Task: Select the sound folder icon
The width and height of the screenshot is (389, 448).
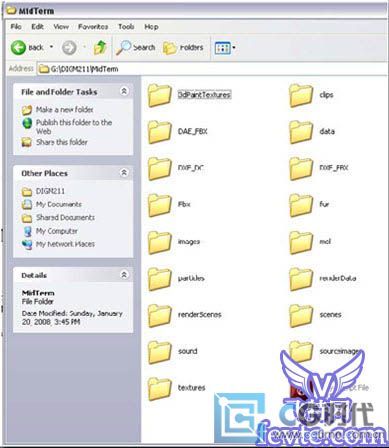Action: 159,352
